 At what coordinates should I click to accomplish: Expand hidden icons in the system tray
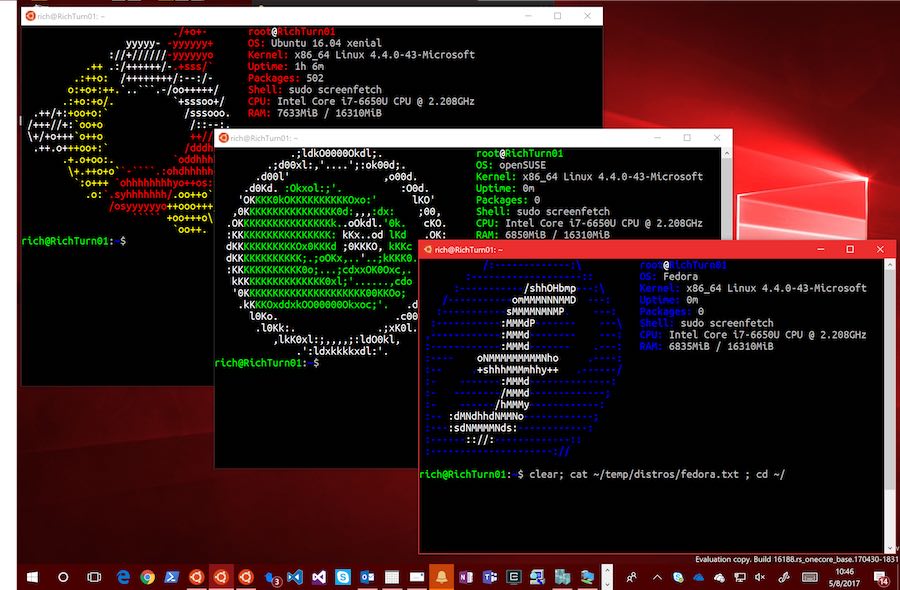[656, 577]
